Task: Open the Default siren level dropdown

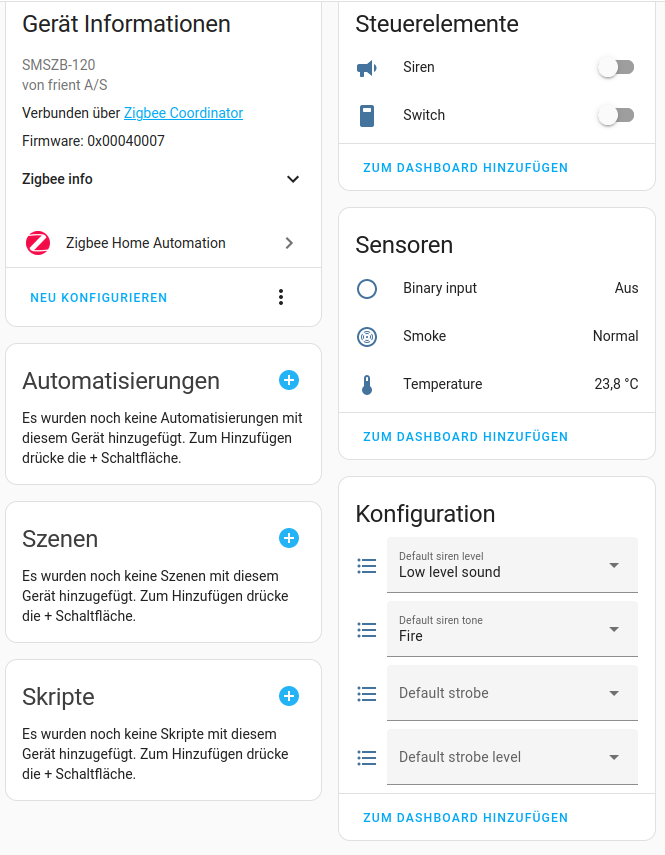Action: point(512,565)
